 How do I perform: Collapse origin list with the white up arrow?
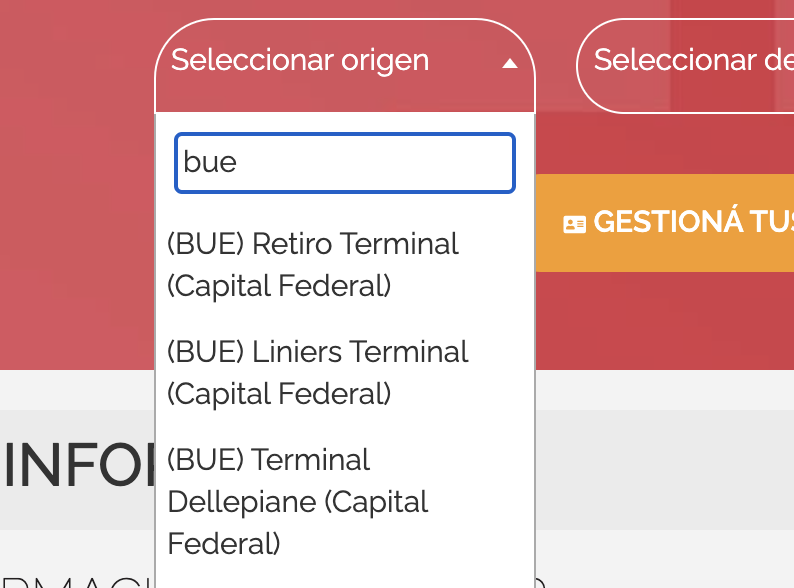point(509,63)
